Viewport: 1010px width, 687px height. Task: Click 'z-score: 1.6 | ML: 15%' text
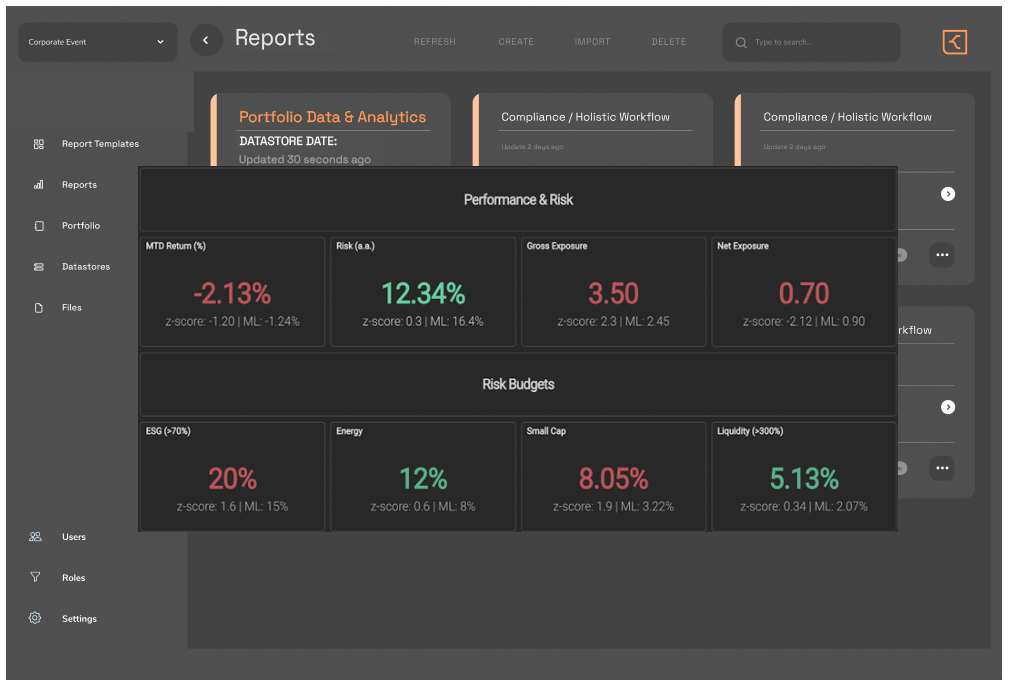(x=233, y=506)
